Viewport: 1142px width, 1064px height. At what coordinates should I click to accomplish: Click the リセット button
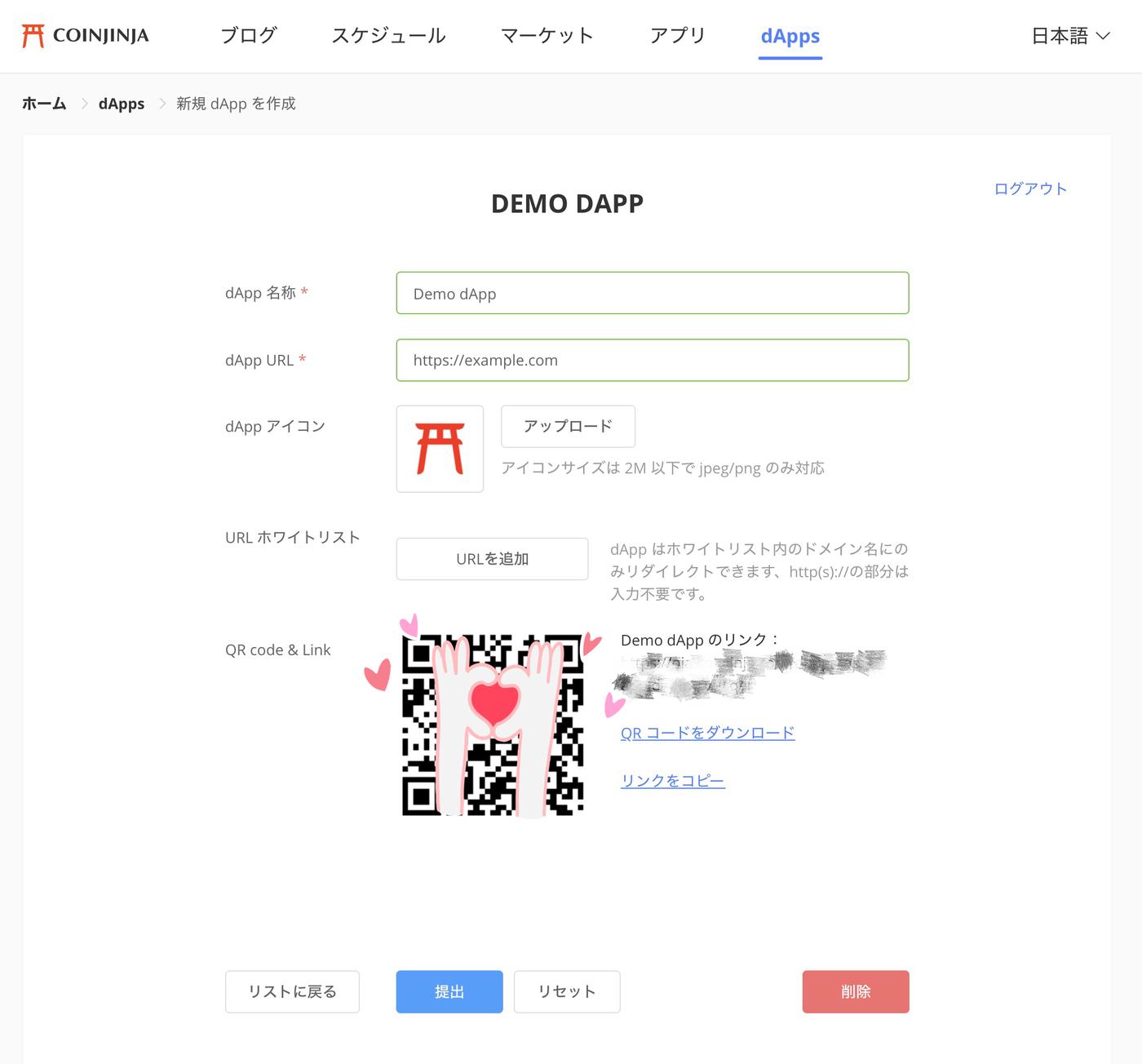pyautogui.click(x=567, y=991)
